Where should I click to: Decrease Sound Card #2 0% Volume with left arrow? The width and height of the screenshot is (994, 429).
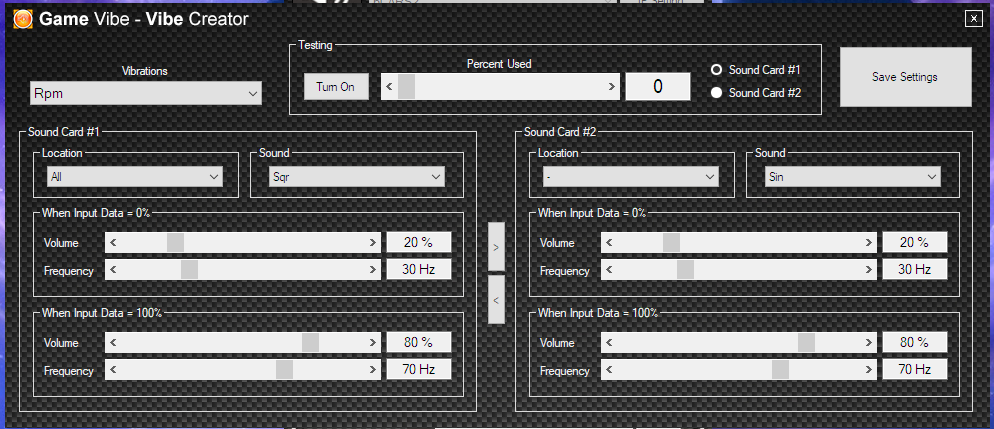pyautogui.click(x=609, y=242)
